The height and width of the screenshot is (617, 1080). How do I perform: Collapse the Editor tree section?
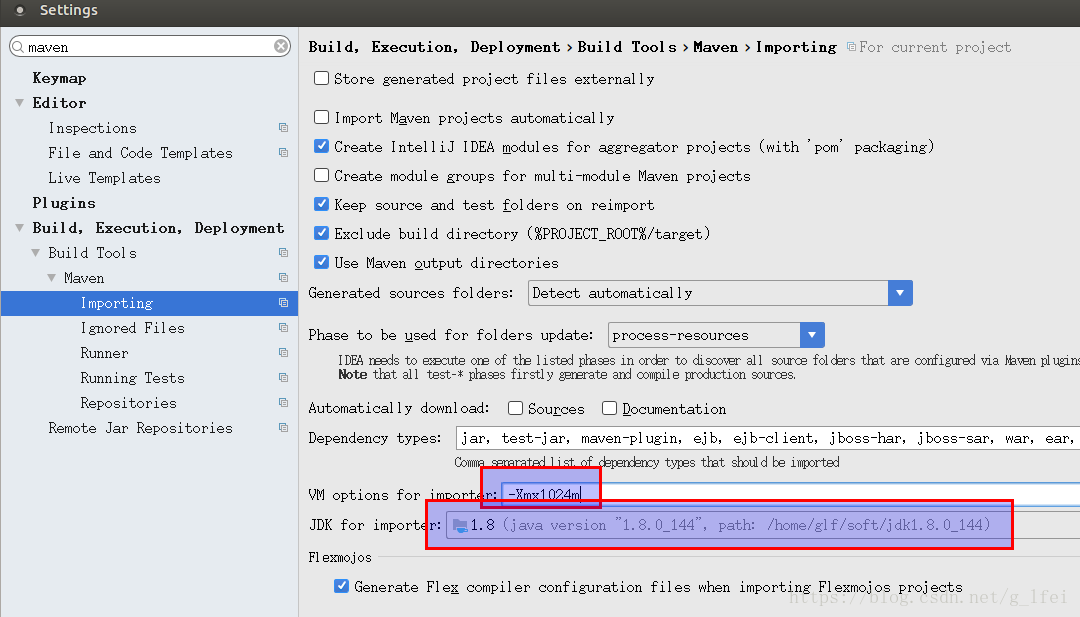coord(19,103)
